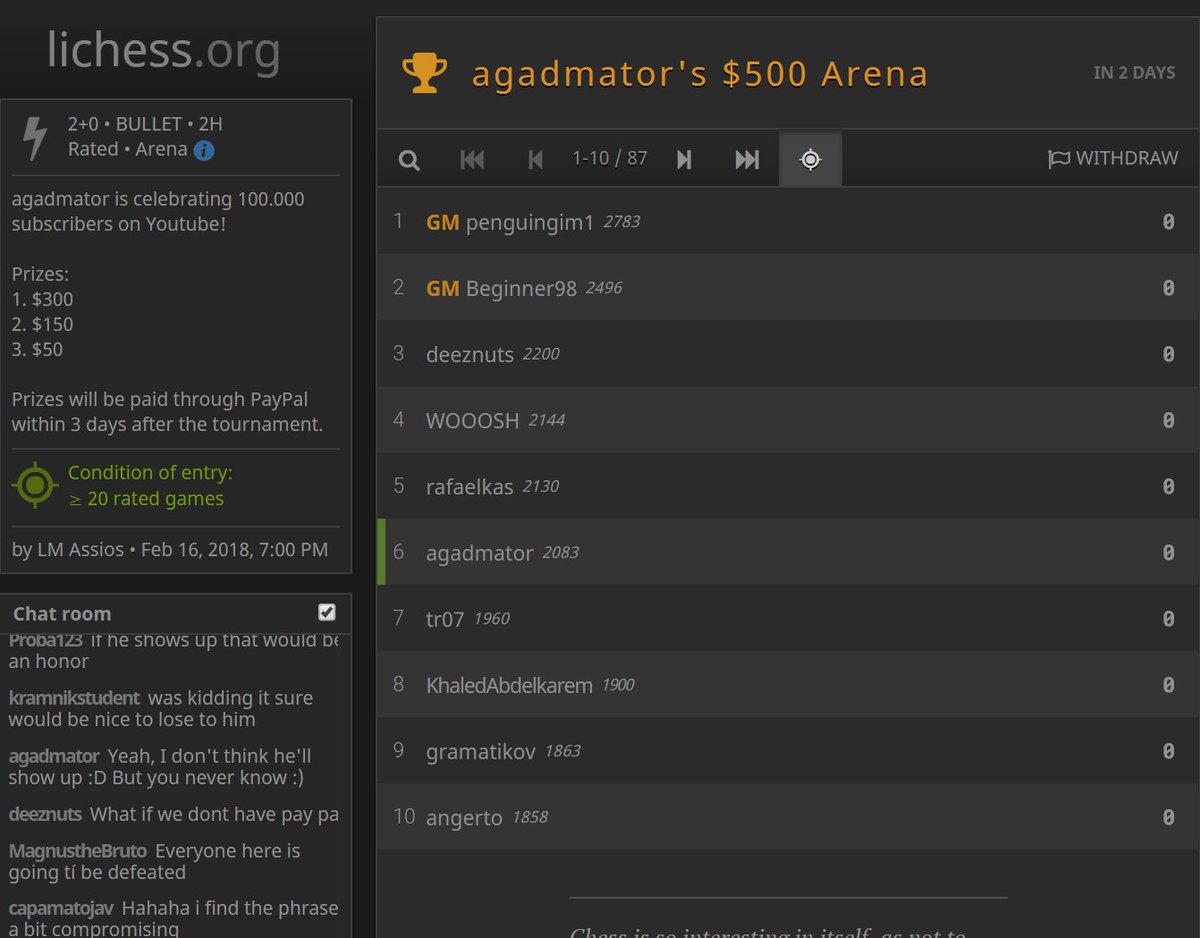Open lichess.org homepage link
Image resolution: width=1200 pixels, height=938 pixels.
[x=162, y=51]
